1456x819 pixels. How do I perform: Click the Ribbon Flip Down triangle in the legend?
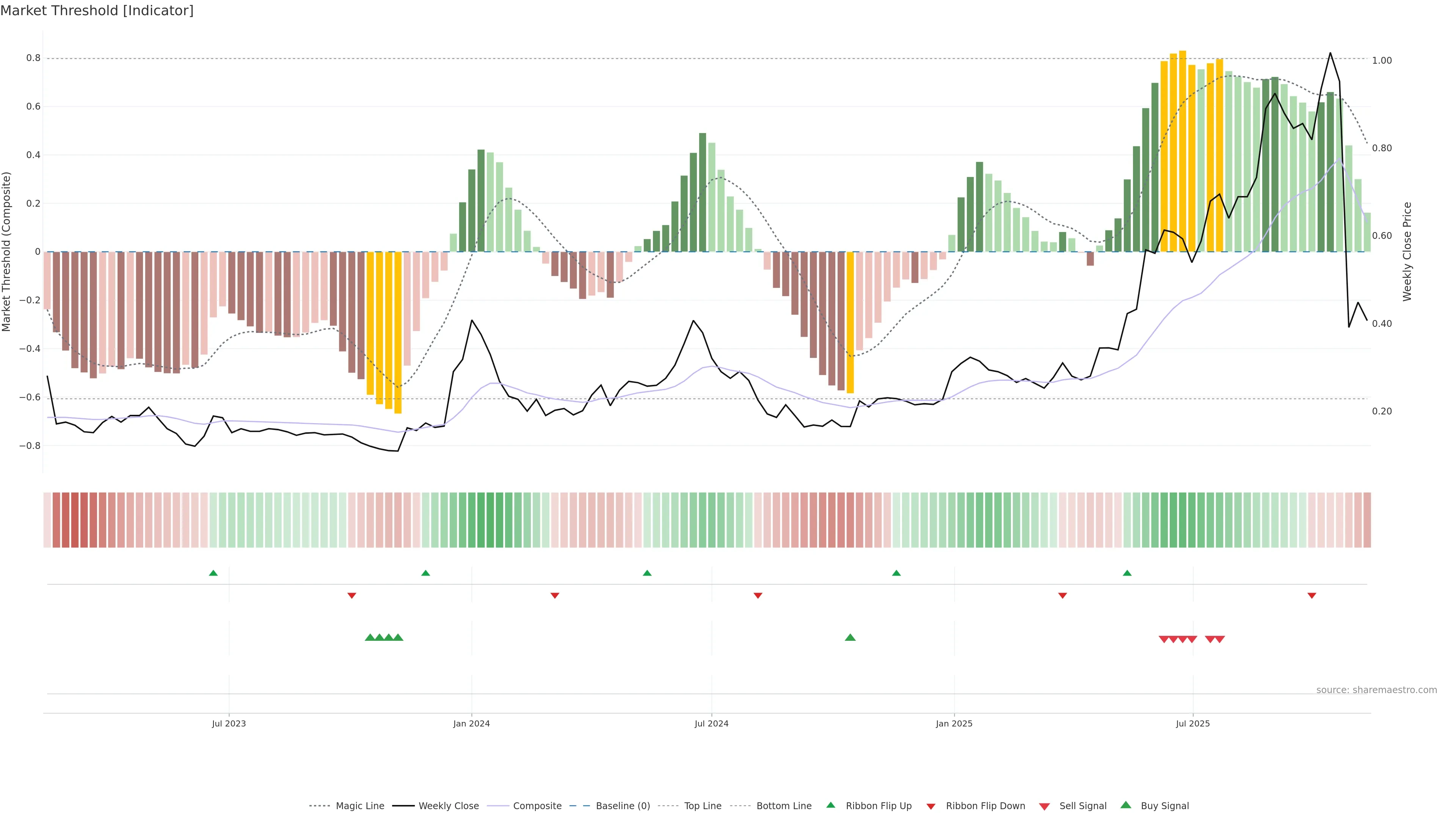pyautogui.click(x=931, y=806)
